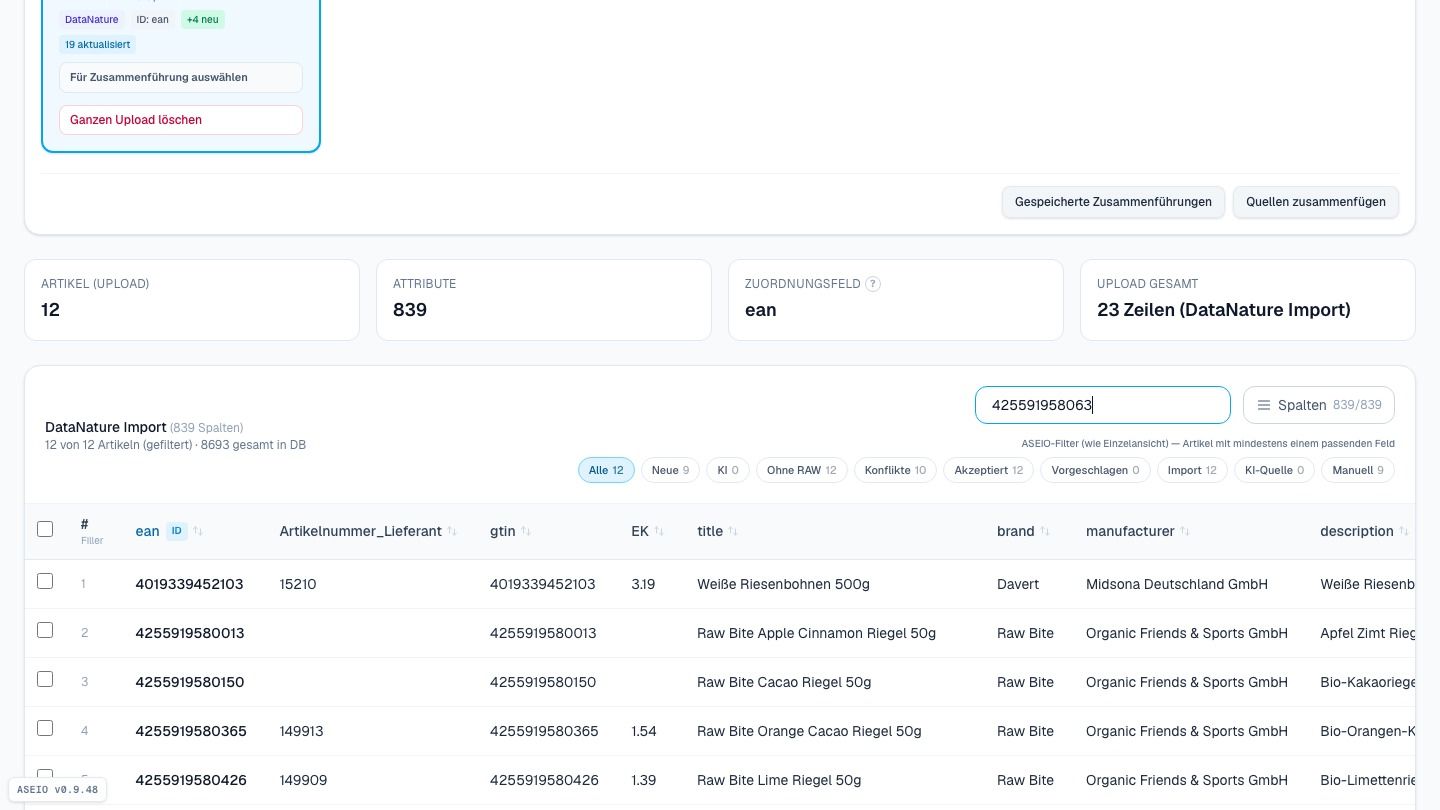Switch to the Akzeptiert 12 filter
The height and width of the screenshot is (810, 1440).
(x=988, y=470)
